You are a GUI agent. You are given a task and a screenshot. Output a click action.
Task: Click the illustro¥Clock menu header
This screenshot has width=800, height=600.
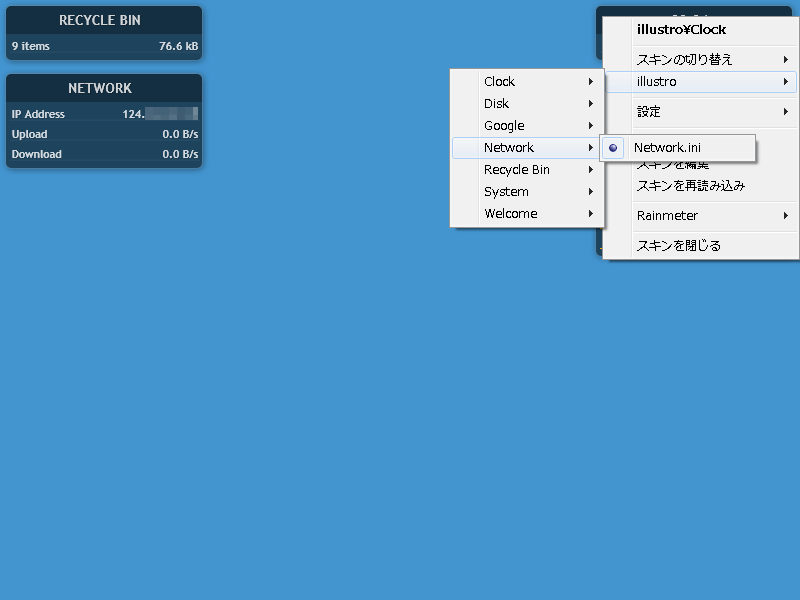681,30
